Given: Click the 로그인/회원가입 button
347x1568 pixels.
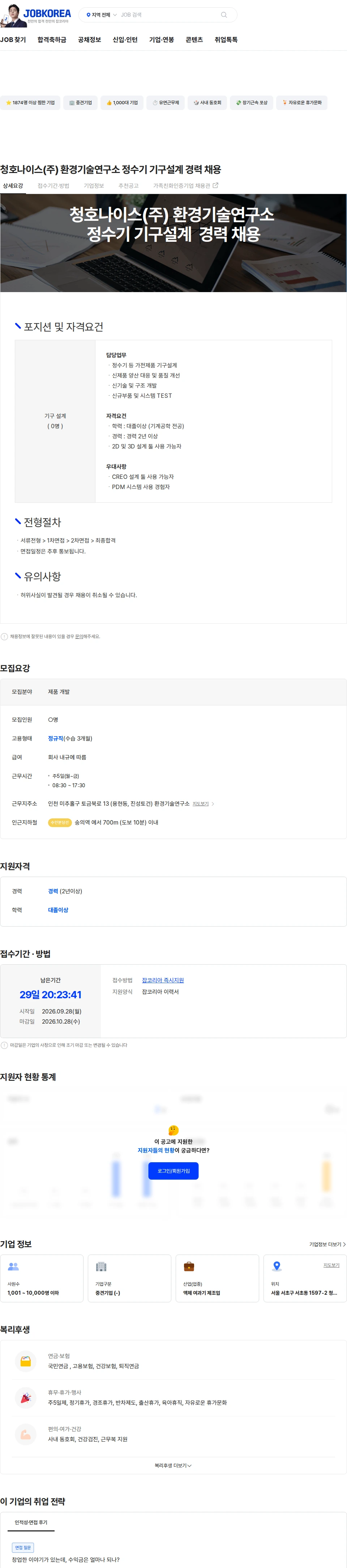Looking at the screenshot, I should pyautogui.click(x=173, y=1171).
